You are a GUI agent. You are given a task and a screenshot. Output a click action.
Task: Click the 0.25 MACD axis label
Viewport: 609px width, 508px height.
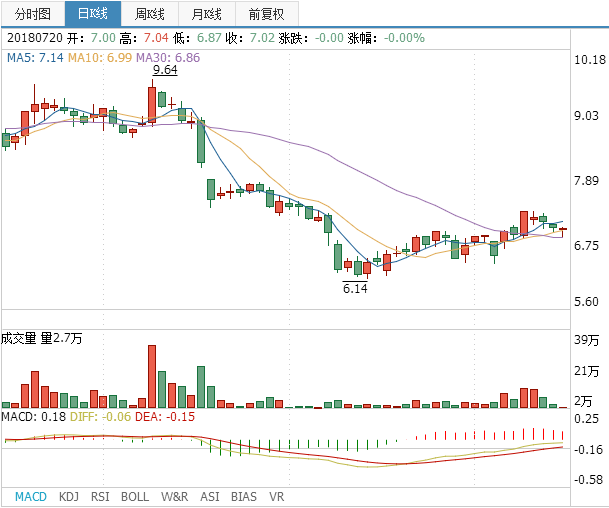586,419
